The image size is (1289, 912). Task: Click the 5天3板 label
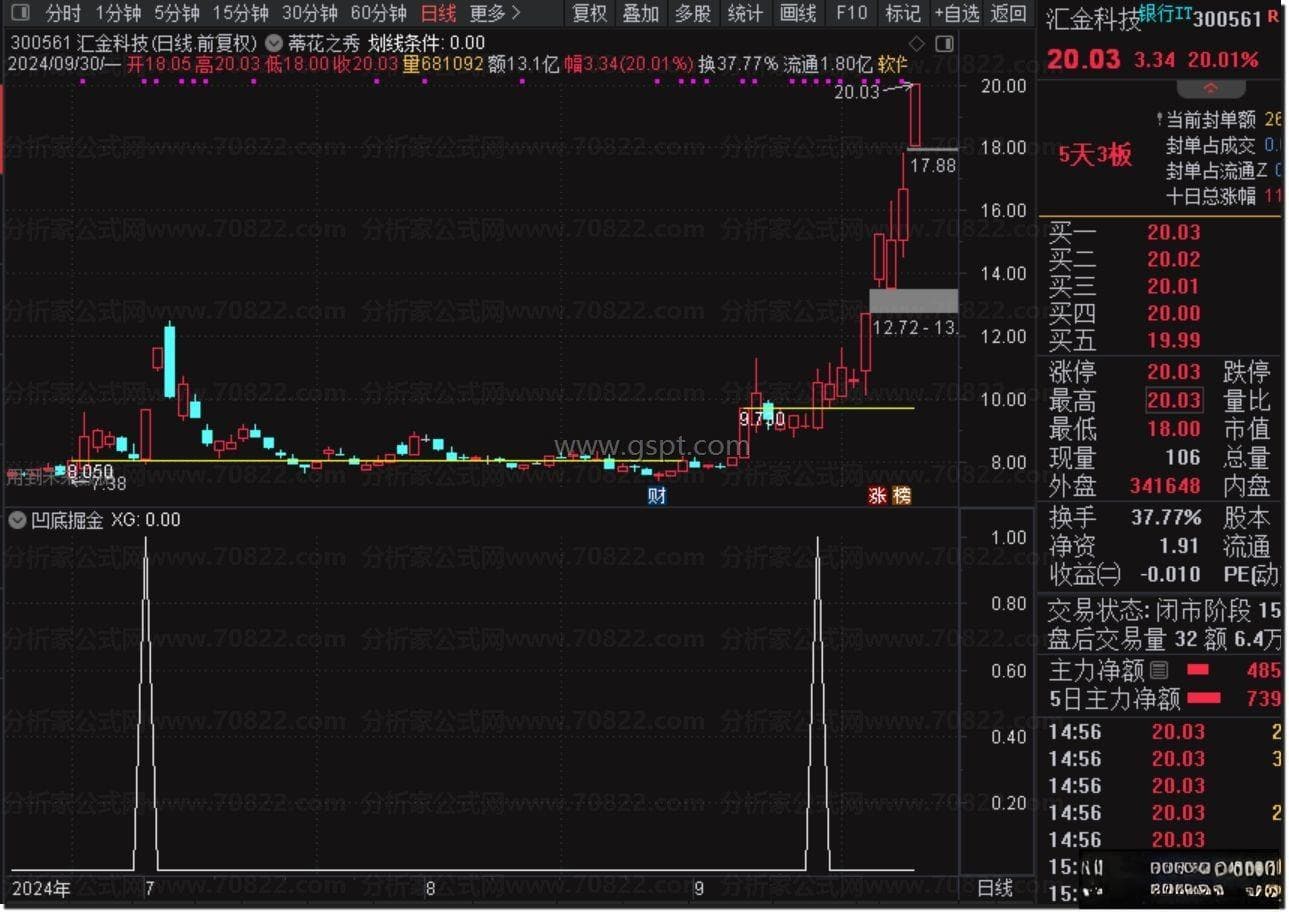tap(1095, 154)
